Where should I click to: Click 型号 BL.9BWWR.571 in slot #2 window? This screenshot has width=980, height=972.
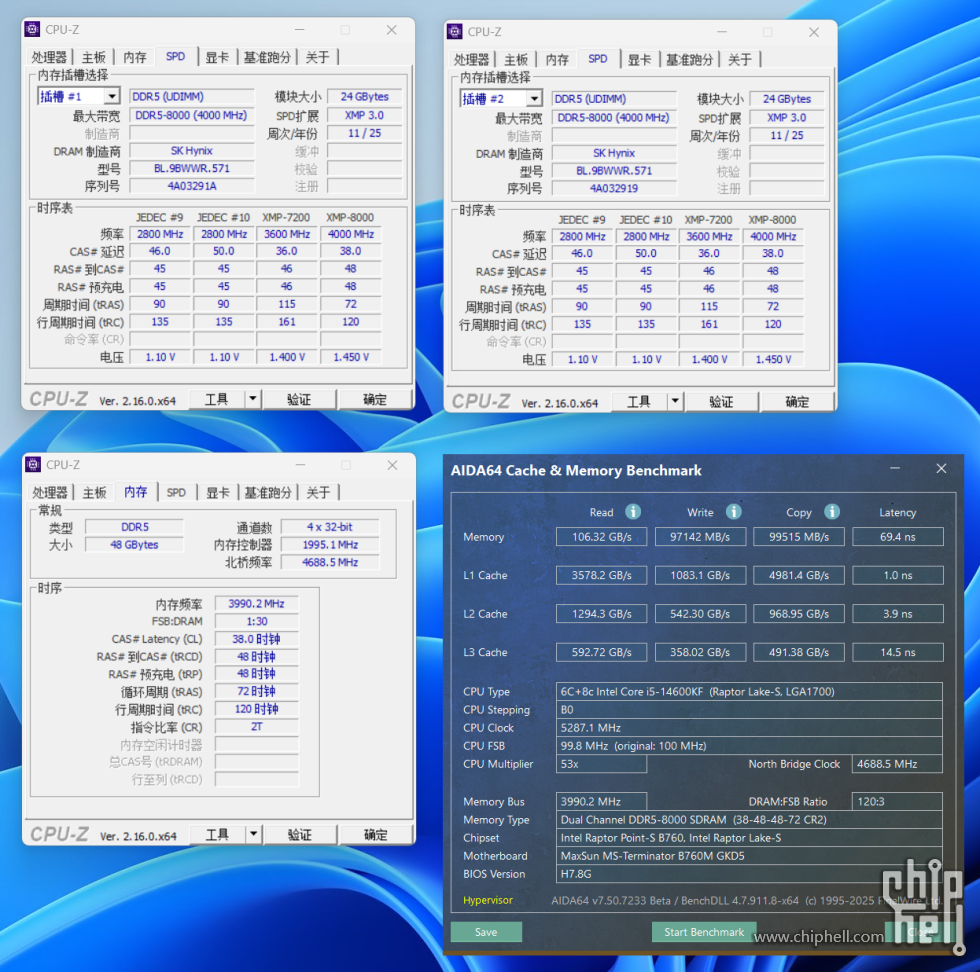[x=614, y=171]
